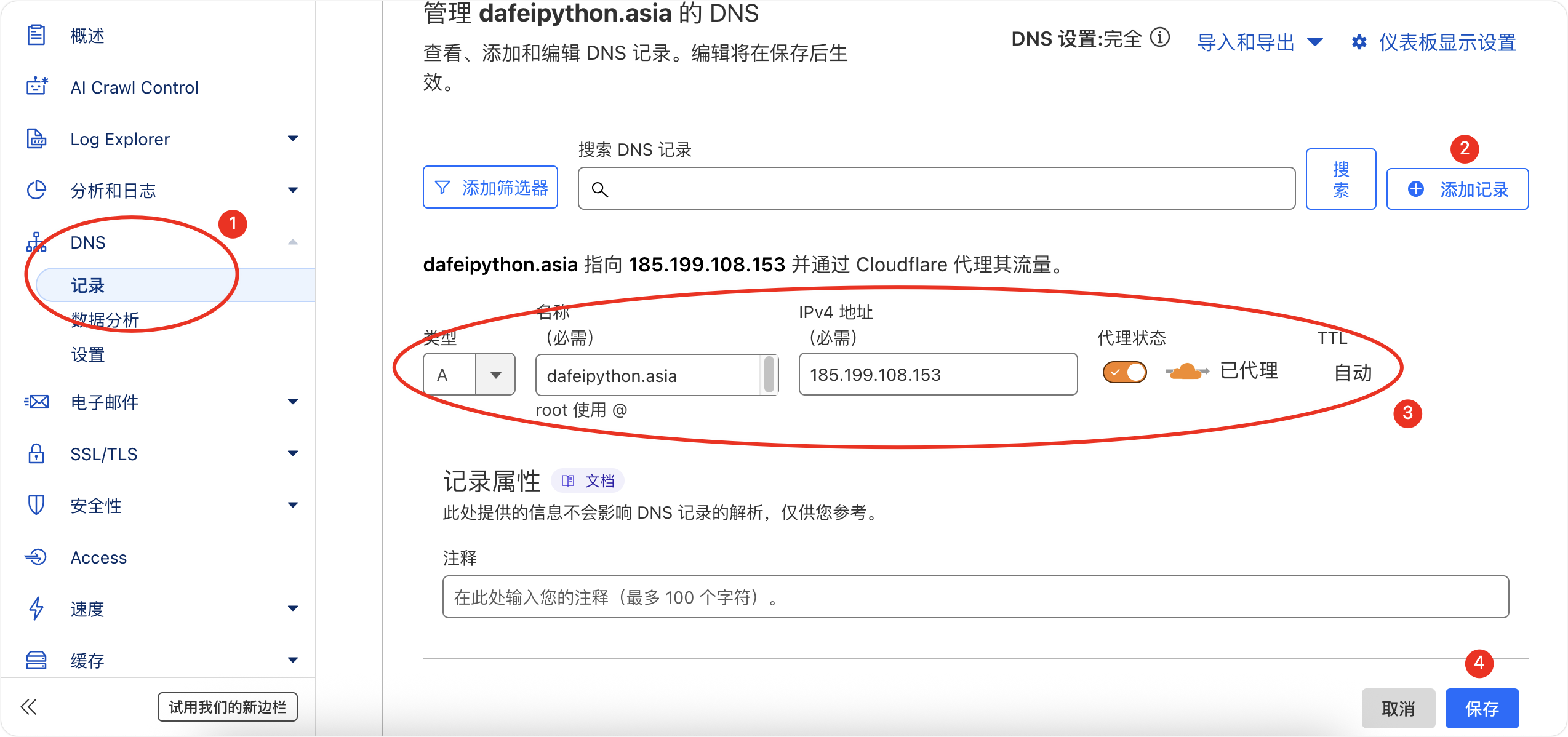Click the magnifier icon in search field
The height and width of the screenshot is (737, 1568).
click(599, 189)
